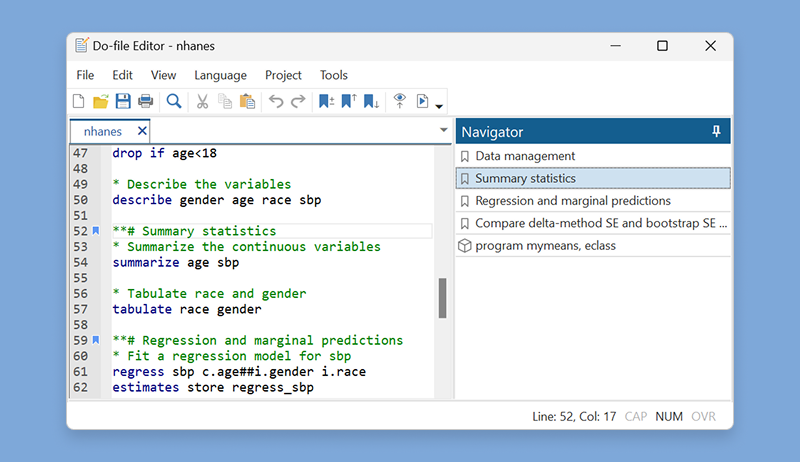Expand the Execute button dropdown arrow
Viewport: 800px width, 462px height.
tap(439, 105)
